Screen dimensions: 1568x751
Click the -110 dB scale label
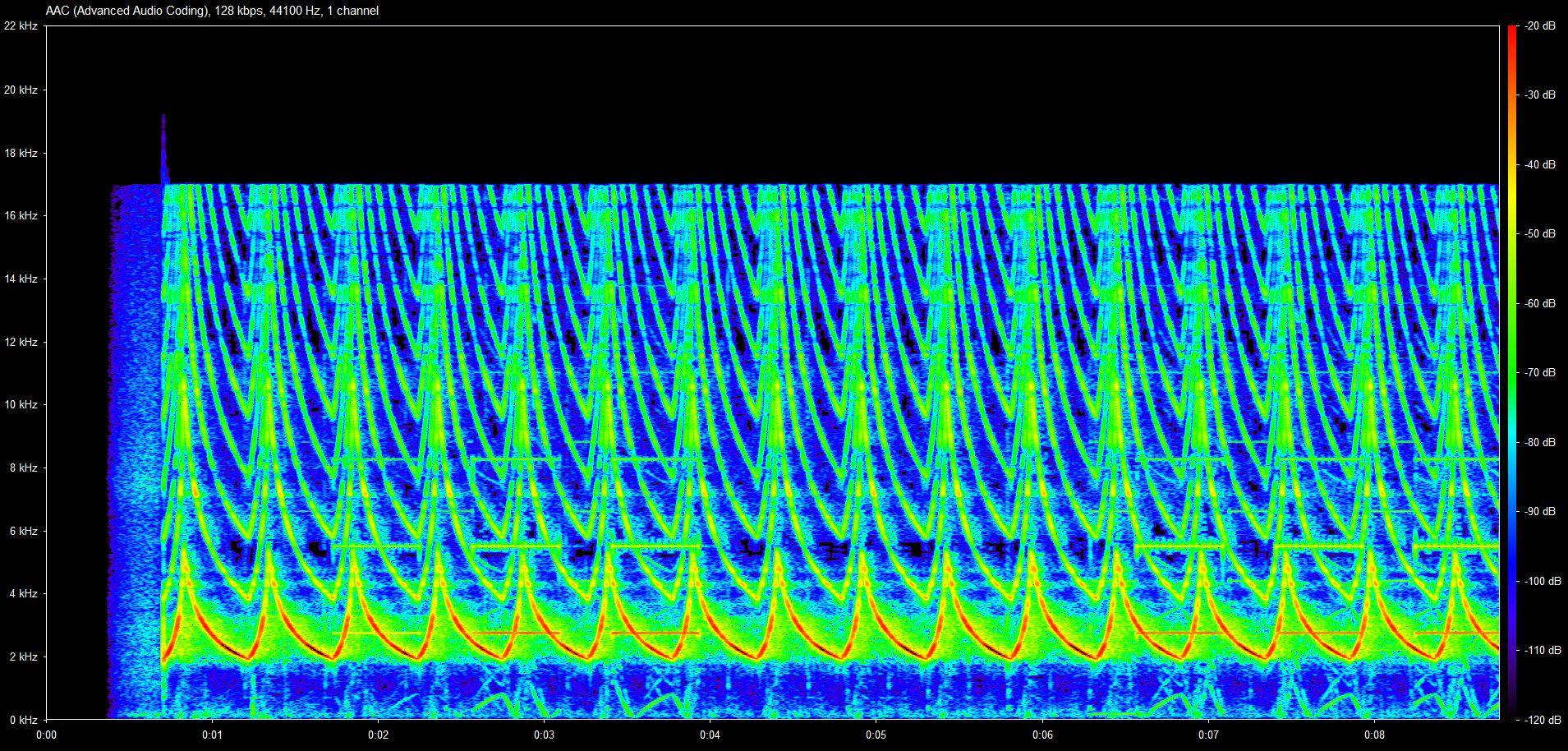1542,650
